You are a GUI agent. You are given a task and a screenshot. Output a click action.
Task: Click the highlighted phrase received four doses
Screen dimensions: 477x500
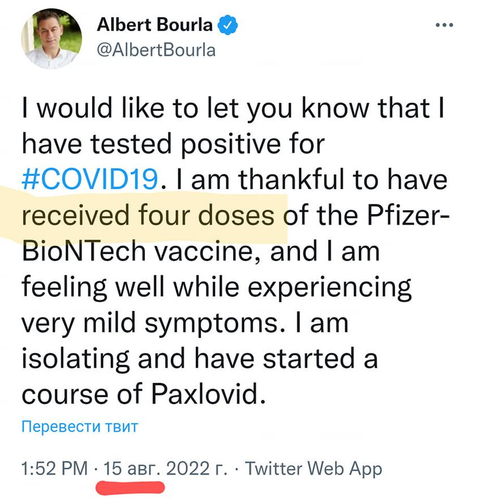148,215
